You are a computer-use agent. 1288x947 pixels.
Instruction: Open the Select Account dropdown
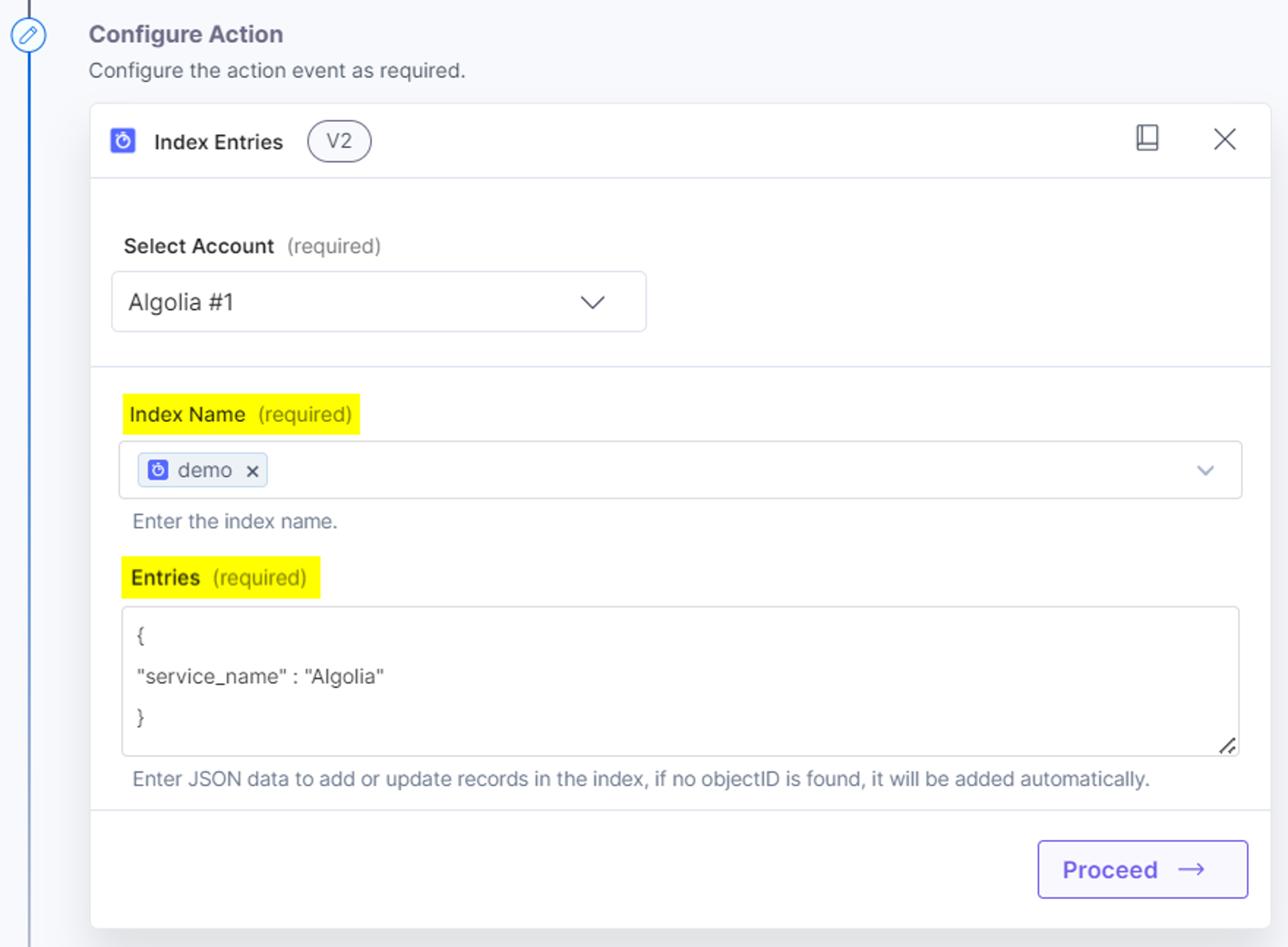379,302
